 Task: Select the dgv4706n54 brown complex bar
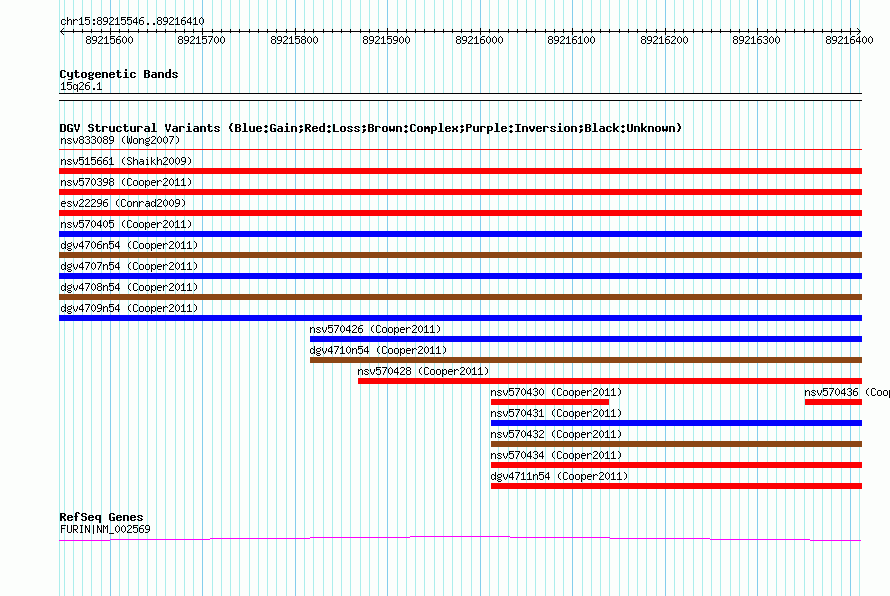(x=460, y=255)
